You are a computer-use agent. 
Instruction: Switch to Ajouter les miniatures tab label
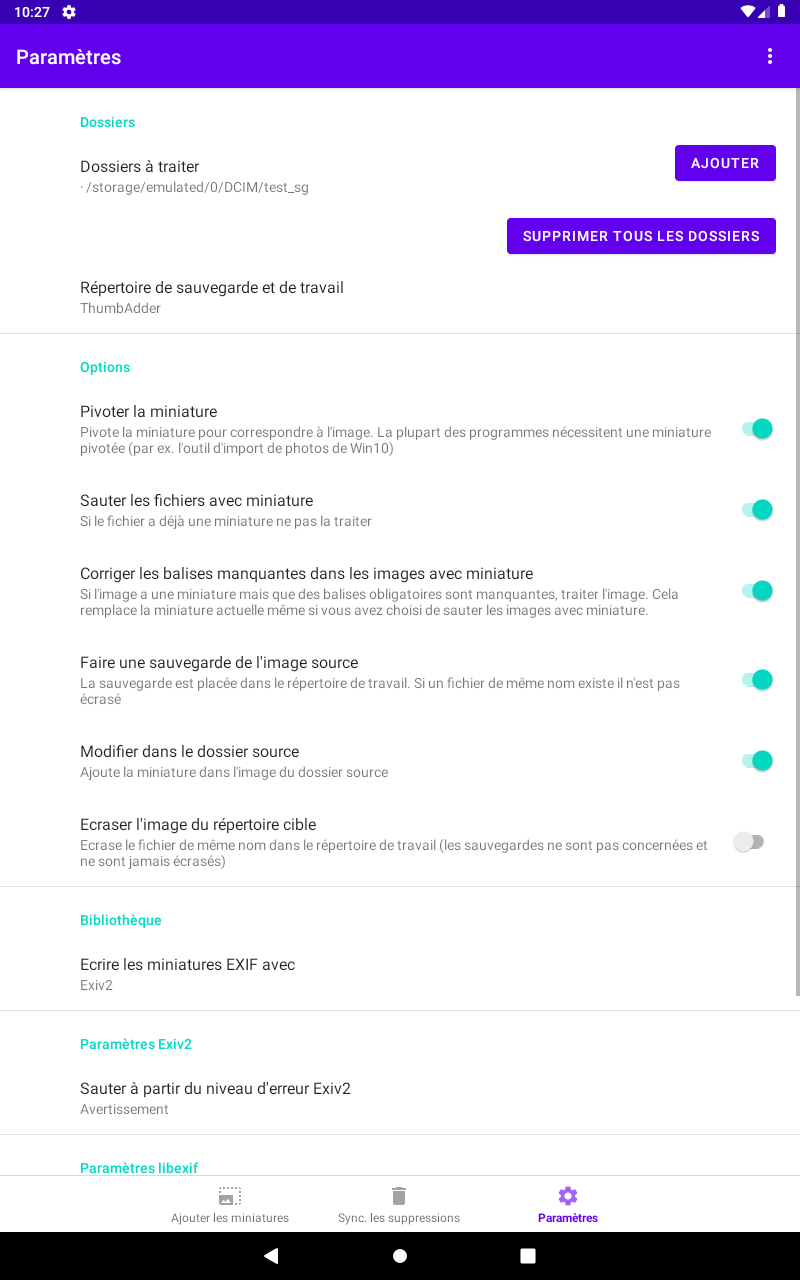click(230, 1218)
